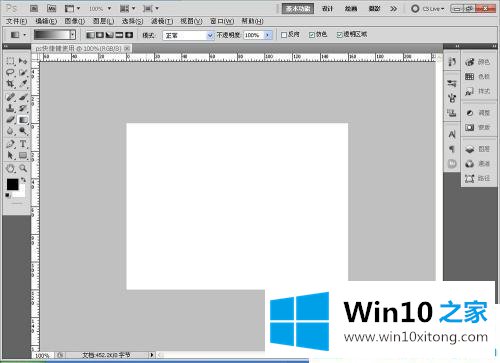Viewport: 500px width, 363px height.
Task: Choose the Diamond Gradient style
Action: click(x=129, y=35)
